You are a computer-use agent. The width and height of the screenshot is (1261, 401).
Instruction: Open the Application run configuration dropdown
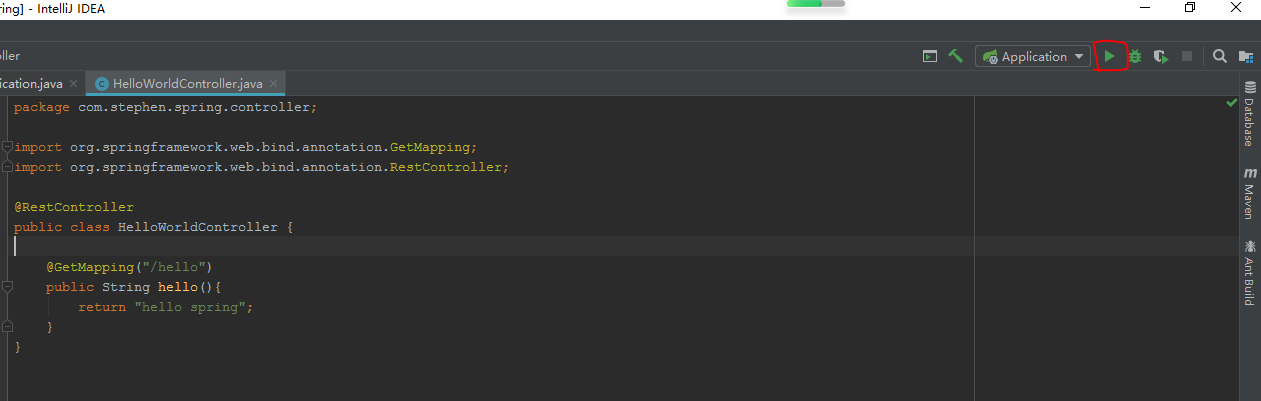1034,57
